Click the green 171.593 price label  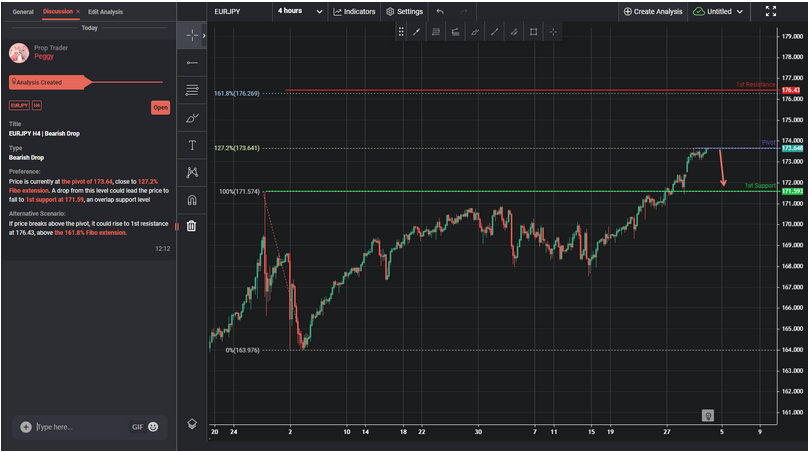792,191
